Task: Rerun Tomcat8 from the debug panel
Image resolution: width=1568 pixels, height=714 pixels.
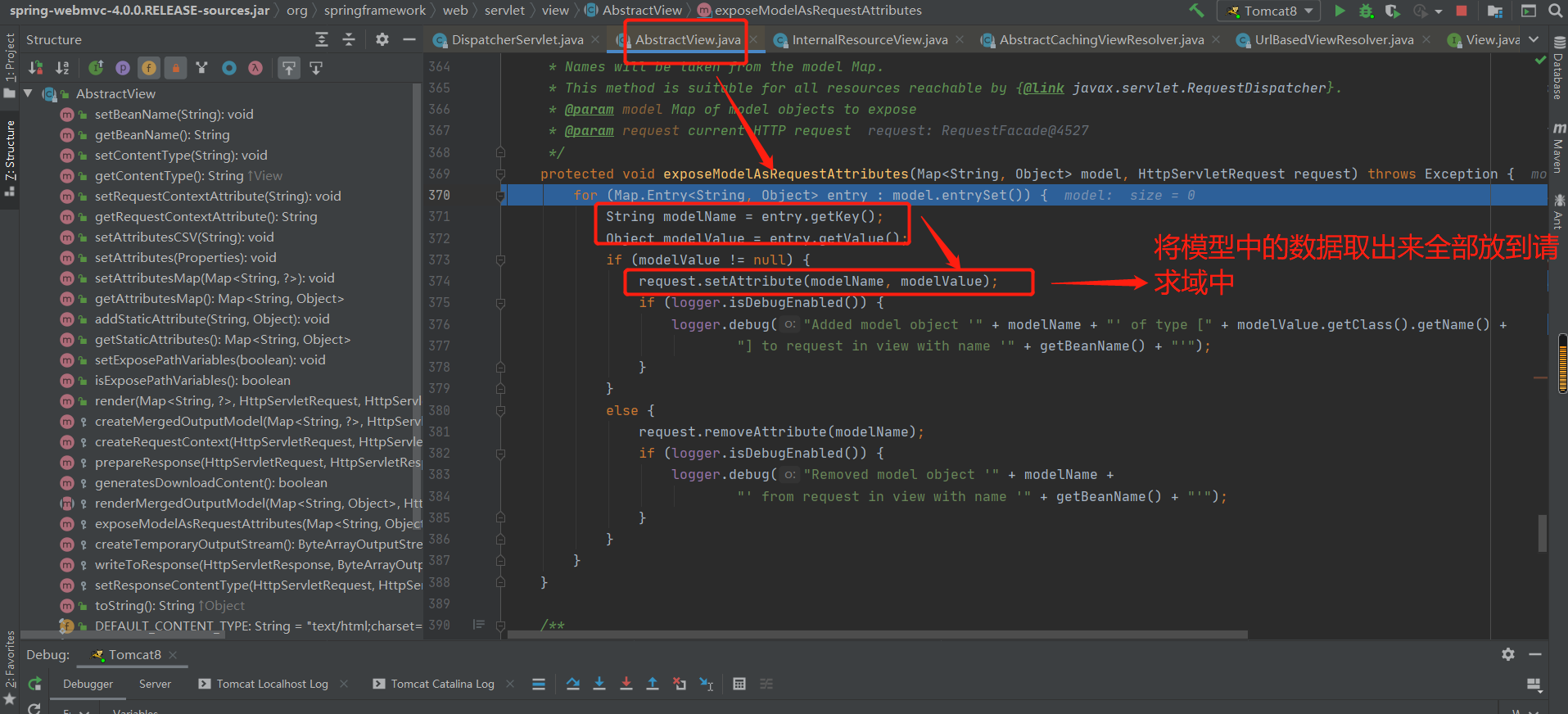Action: (34, 684)
